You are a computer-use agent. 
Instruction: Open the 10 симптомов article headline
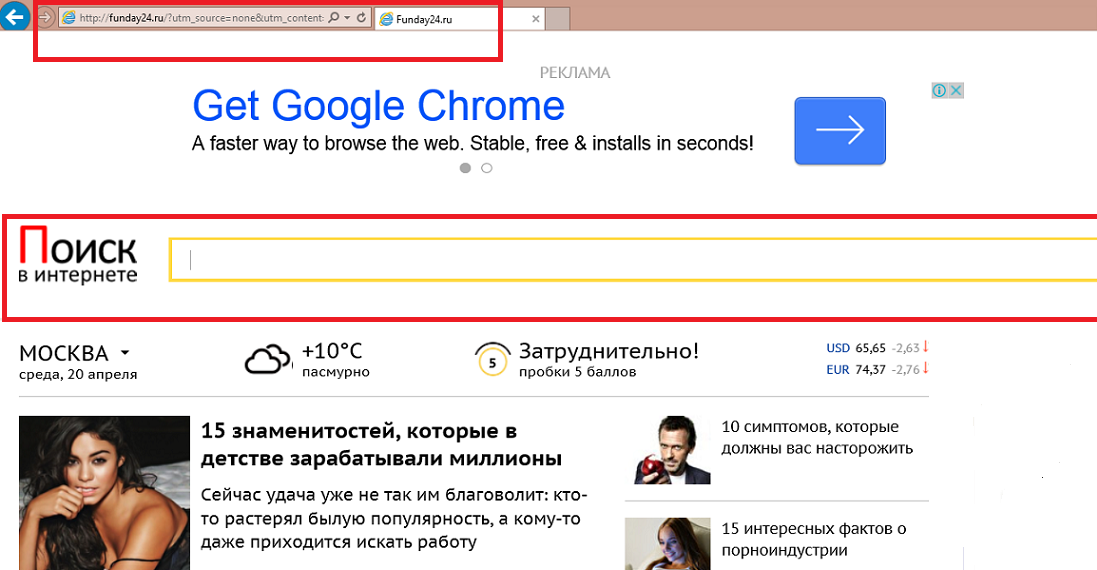point(817,437)
